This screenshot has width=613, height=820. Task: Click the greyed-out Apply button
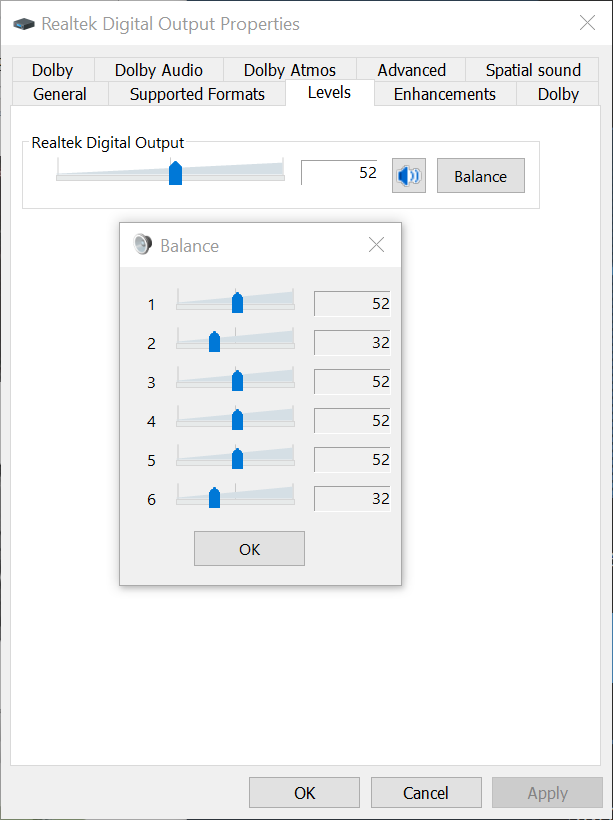[547, 793]
